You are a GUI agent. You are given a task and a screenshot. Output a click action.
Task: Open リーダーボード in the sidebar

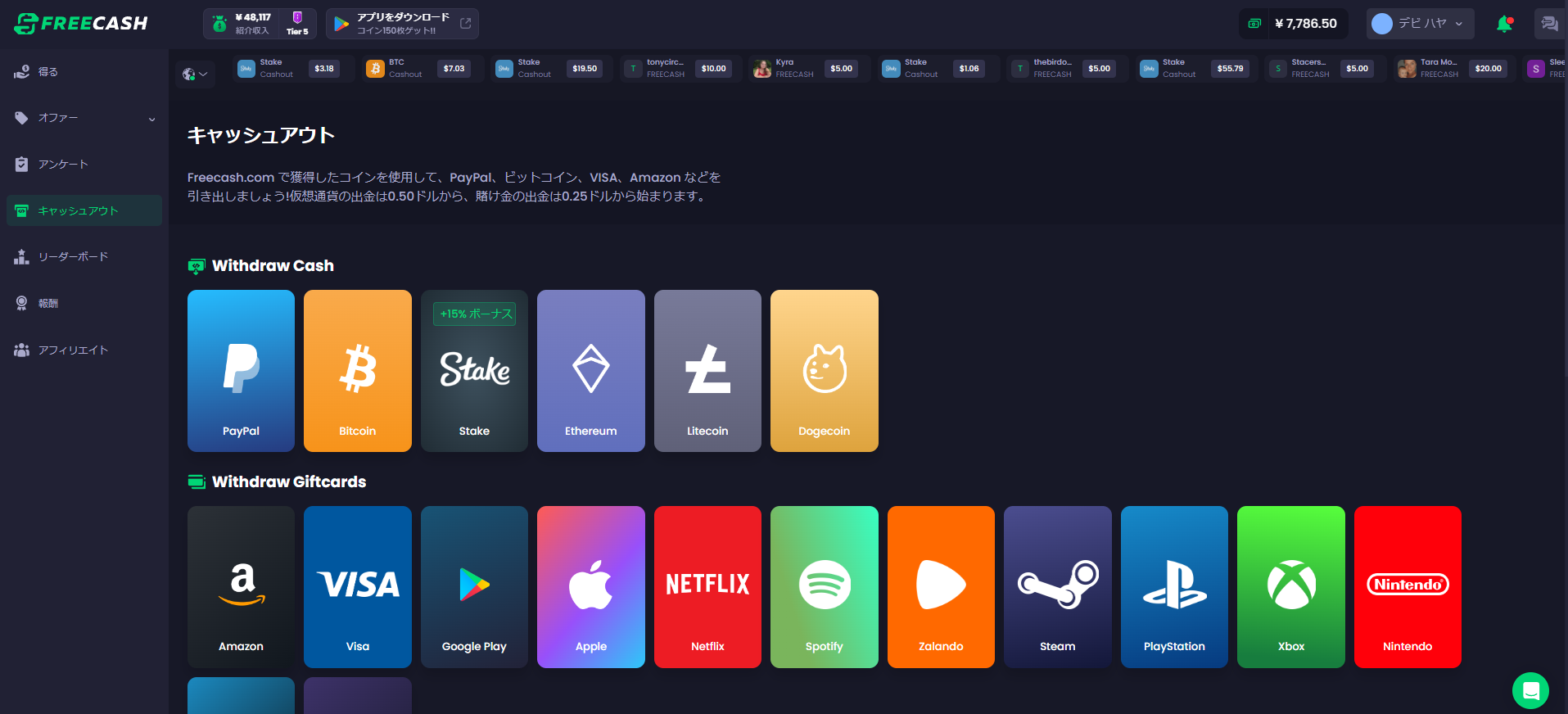(84, 257)
